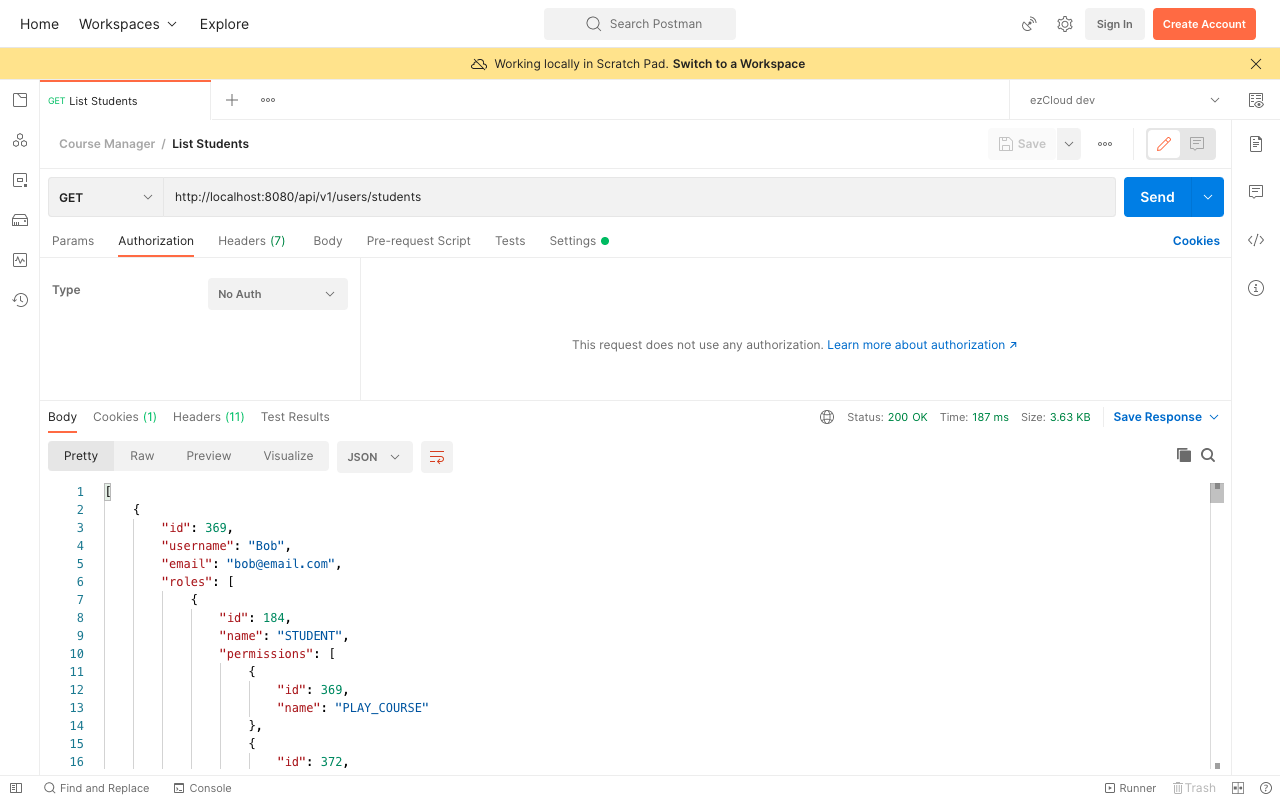Open Settings gear icon in header
The width and height of the screenshot is (1280, 800).
(x=1065, y=24)
